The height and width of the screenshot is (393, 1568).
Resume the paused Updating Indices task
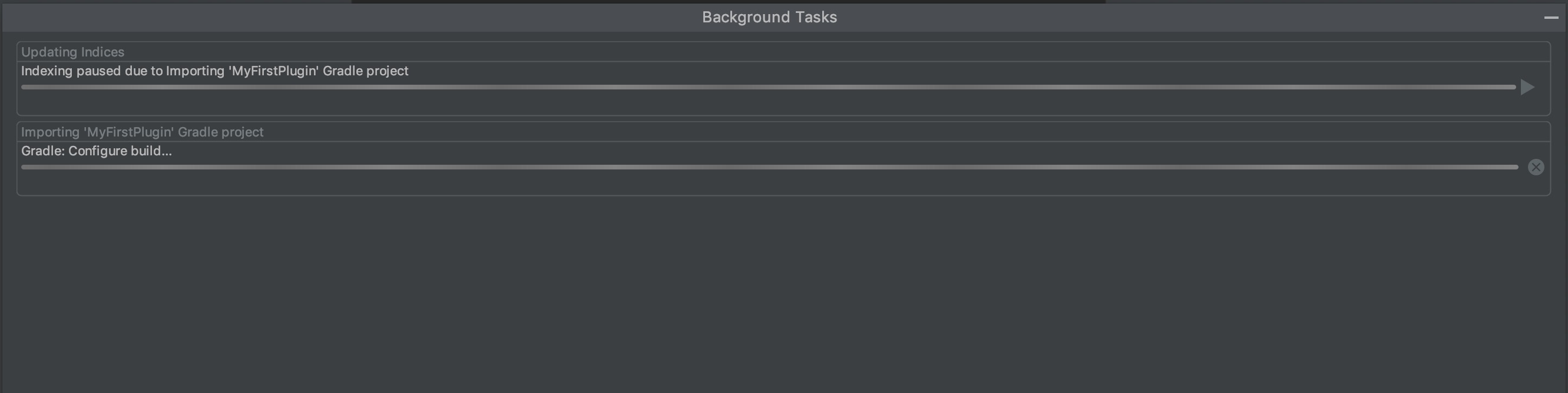(x=1527, y=87)
